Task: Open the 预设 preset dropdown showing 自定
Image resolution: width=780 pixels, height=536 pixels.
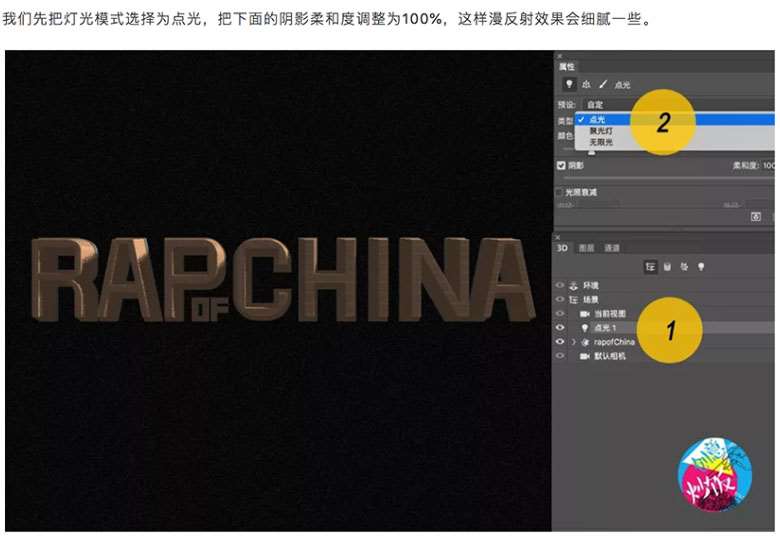Action: click(679, 105)
